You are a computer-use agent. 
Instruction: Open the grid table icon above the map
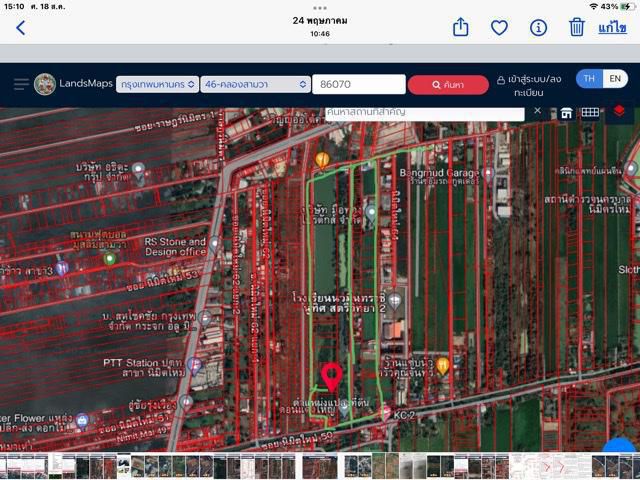click(x=590, y=112)
